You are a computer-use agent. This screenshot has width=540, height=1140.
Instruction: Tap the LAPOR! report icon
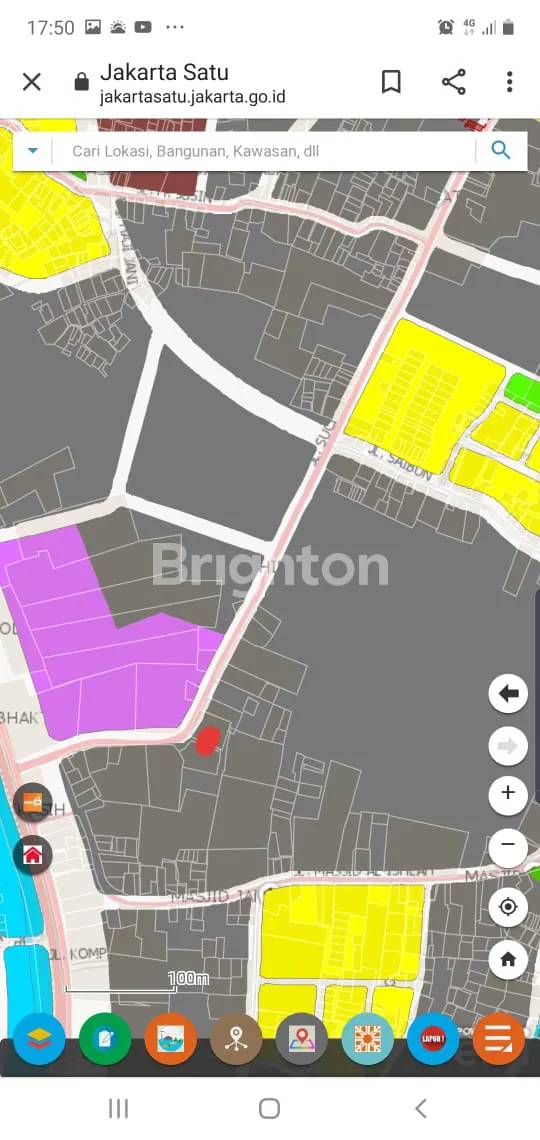433,1039
